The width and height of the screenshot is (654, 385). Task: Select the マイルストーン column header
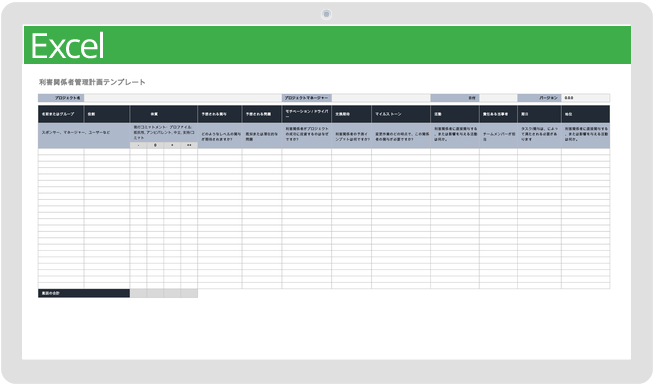point(401,114)
